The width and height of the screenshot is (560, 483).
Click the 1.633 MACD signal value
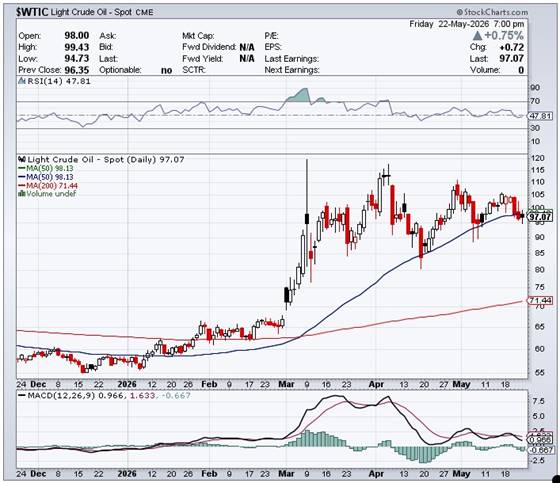(x=143, y=395)
